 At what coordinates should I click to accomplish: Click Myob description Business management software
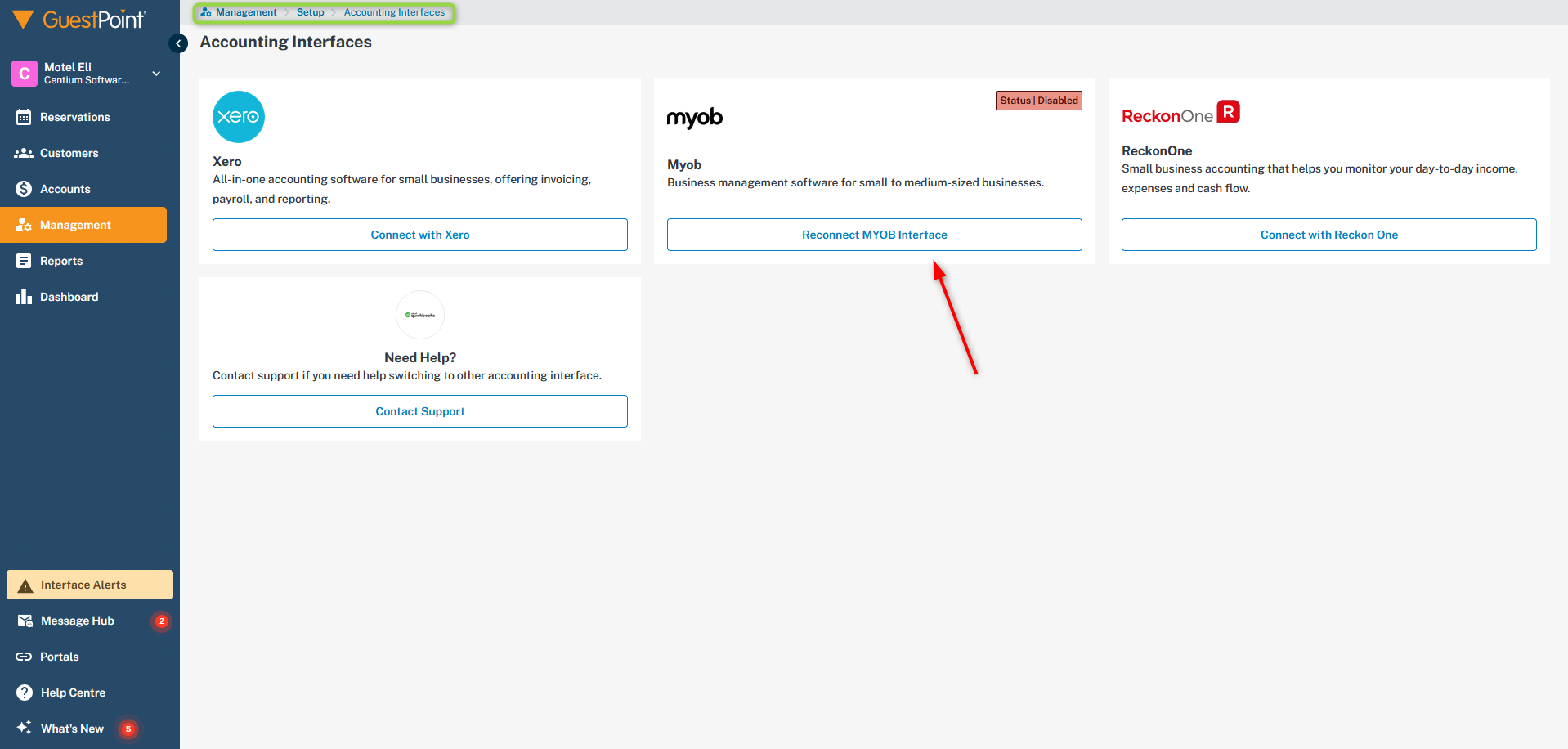click(x=855, y=182)
